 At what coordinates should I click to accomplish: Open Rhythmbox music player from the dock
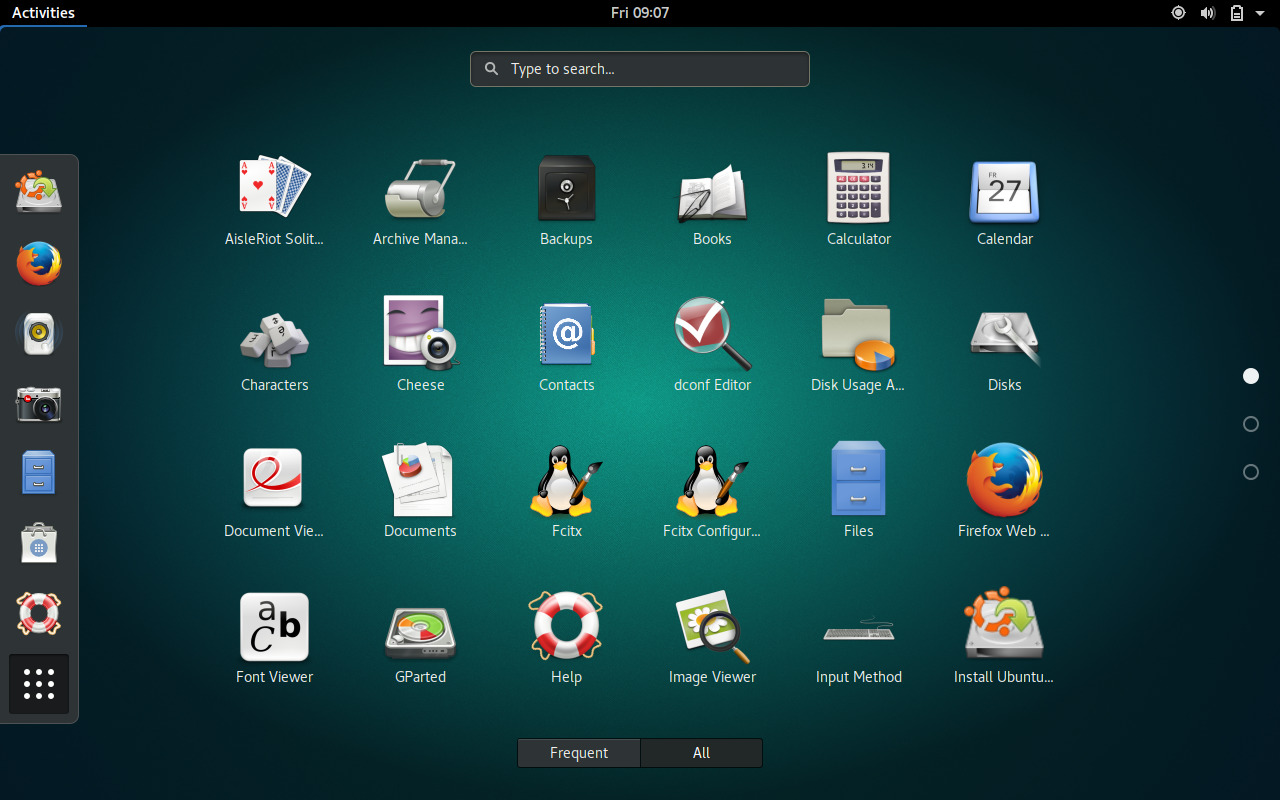38,333
